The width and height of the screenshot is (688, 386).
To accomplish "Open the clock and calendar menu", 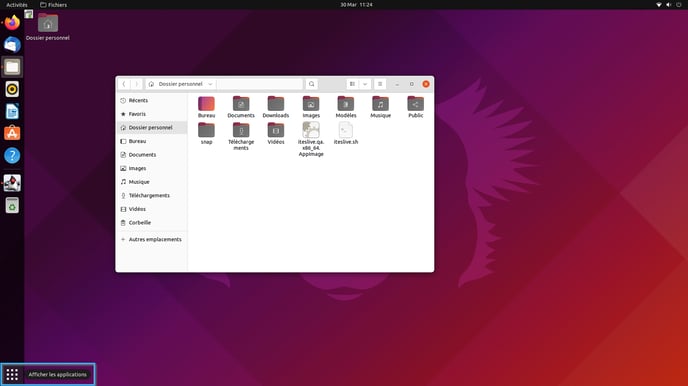I will point(356,5).
